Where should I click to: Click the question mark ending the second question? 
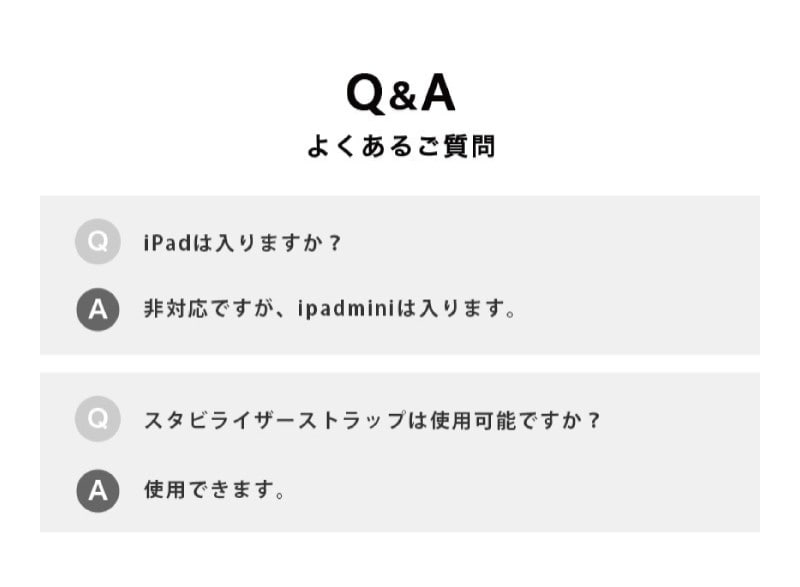594,420
